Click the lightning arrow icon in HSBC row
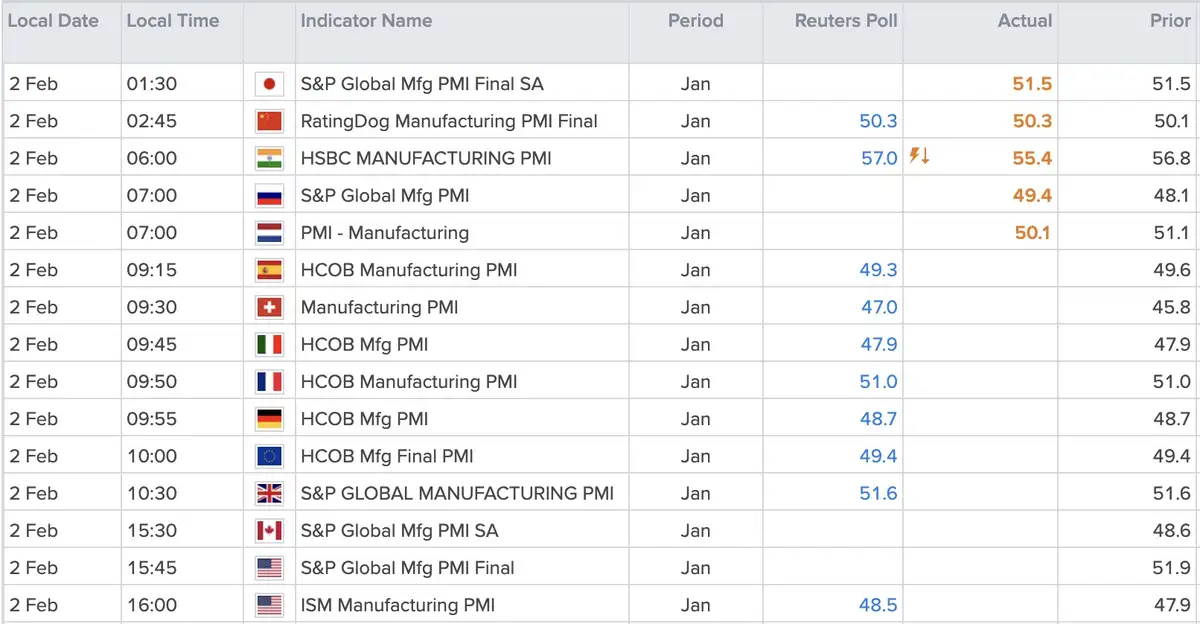 click(919, 156)
